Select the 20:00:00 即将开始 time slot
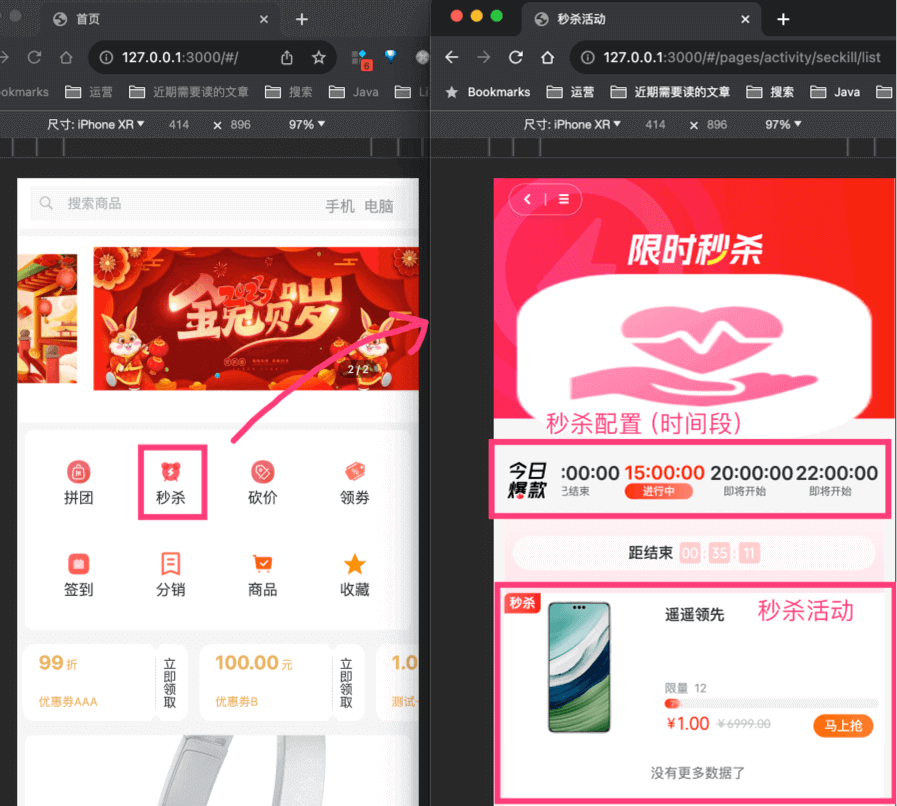Viewport: 897px width, 806px height. point(752,480)
